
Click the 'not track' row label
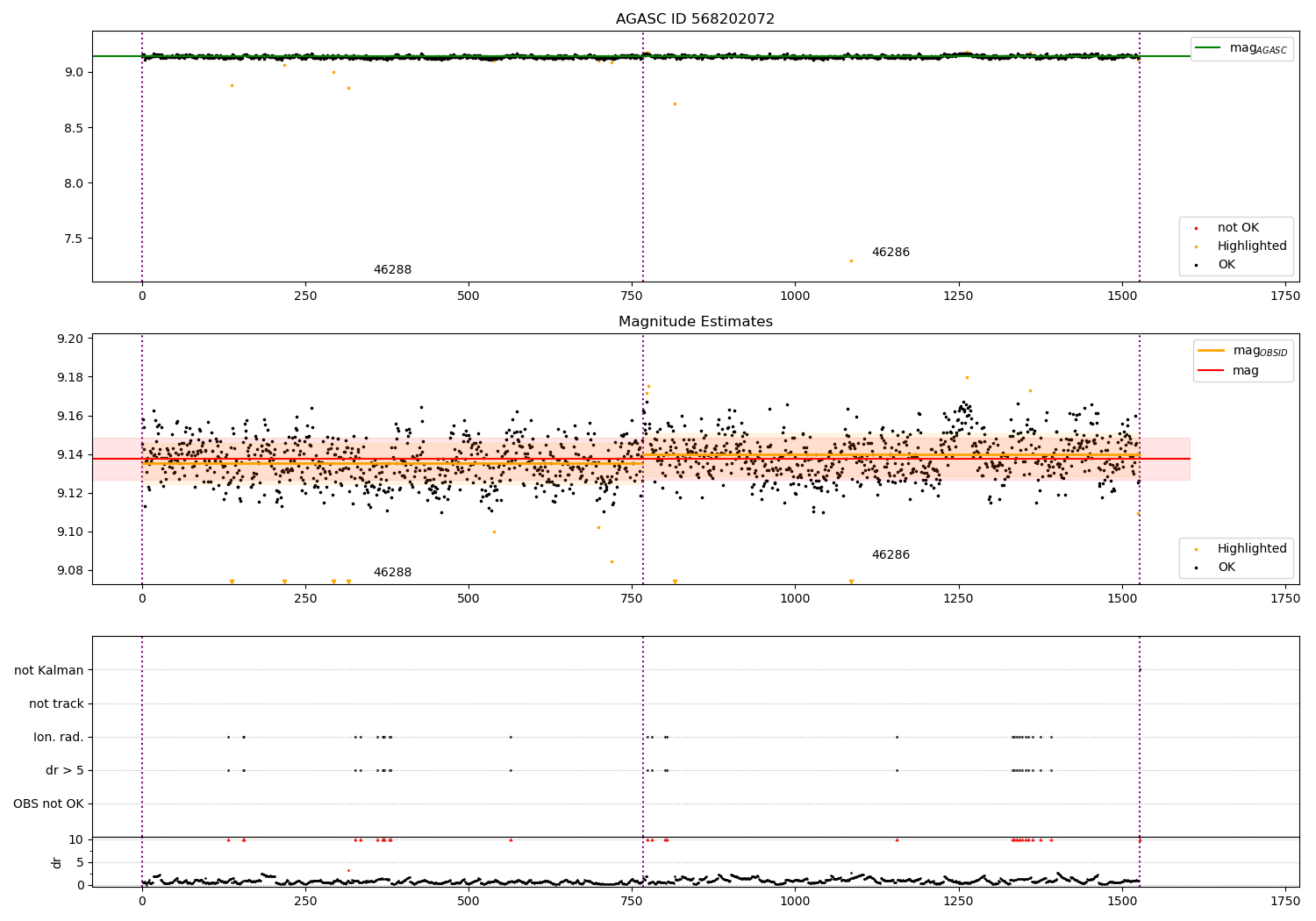[56, 703]
